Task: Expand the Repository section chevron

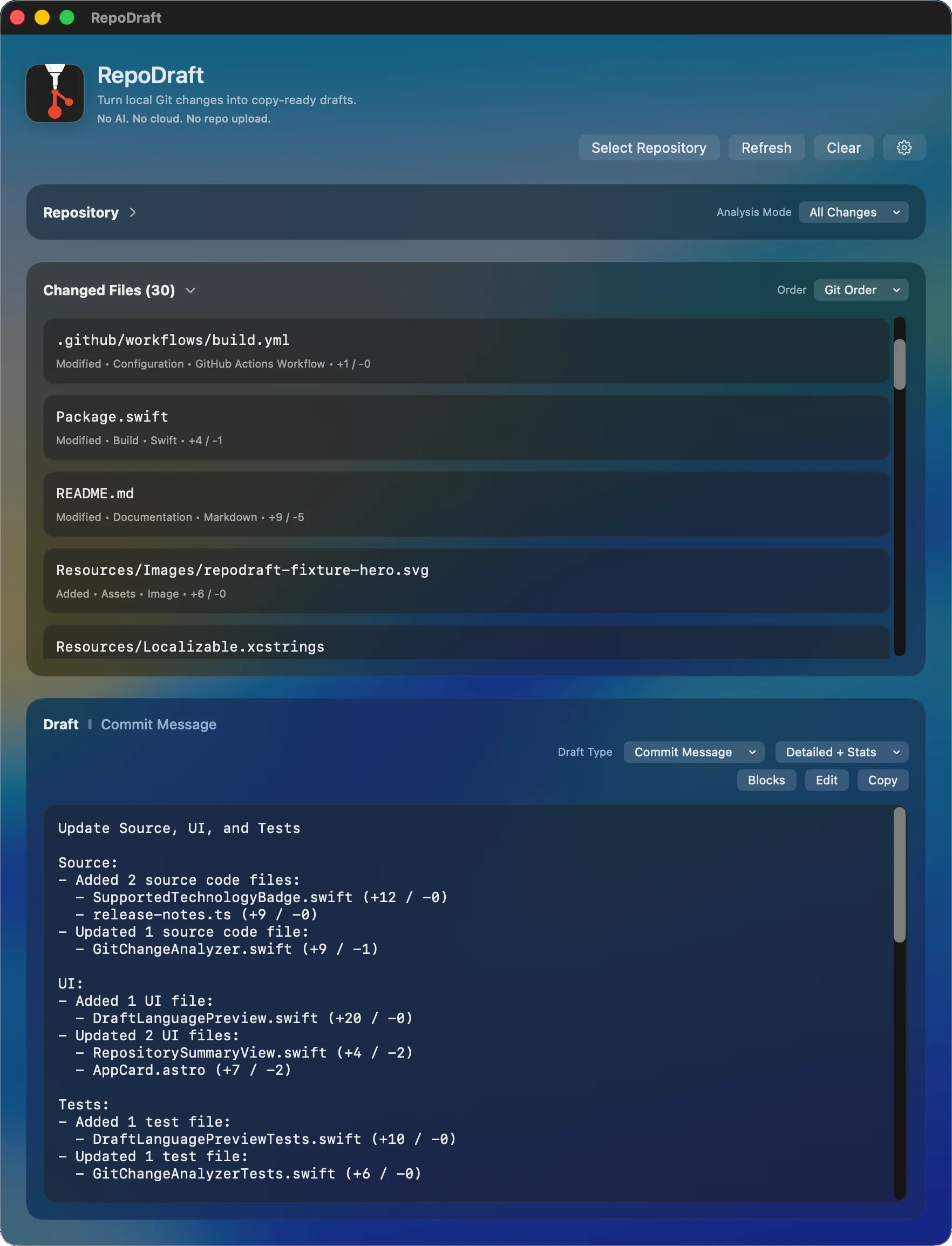Action: [133, 212]
